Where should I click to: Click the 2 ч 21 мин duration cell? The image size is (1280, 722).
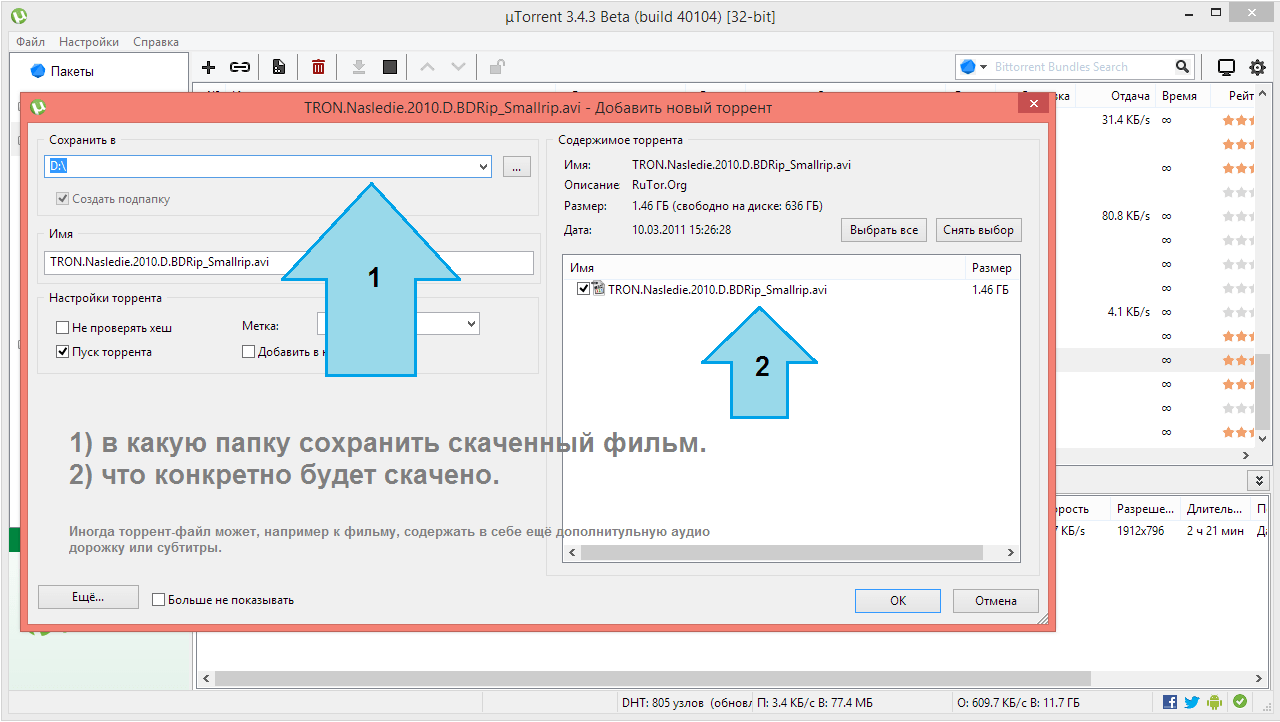point(1215,531)
